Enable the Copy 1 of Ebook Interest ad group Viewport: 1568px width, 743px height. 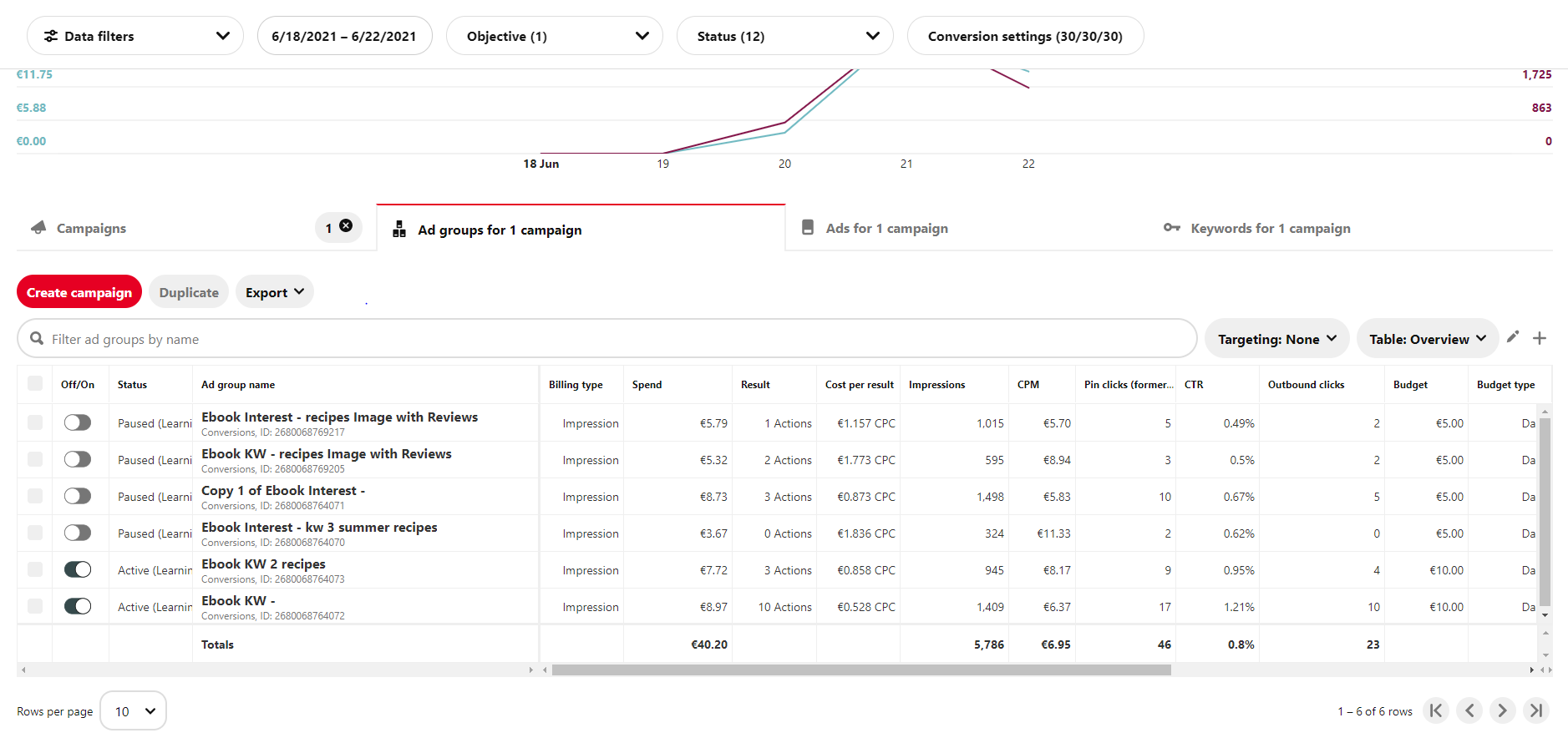click(x=78, y=496)
